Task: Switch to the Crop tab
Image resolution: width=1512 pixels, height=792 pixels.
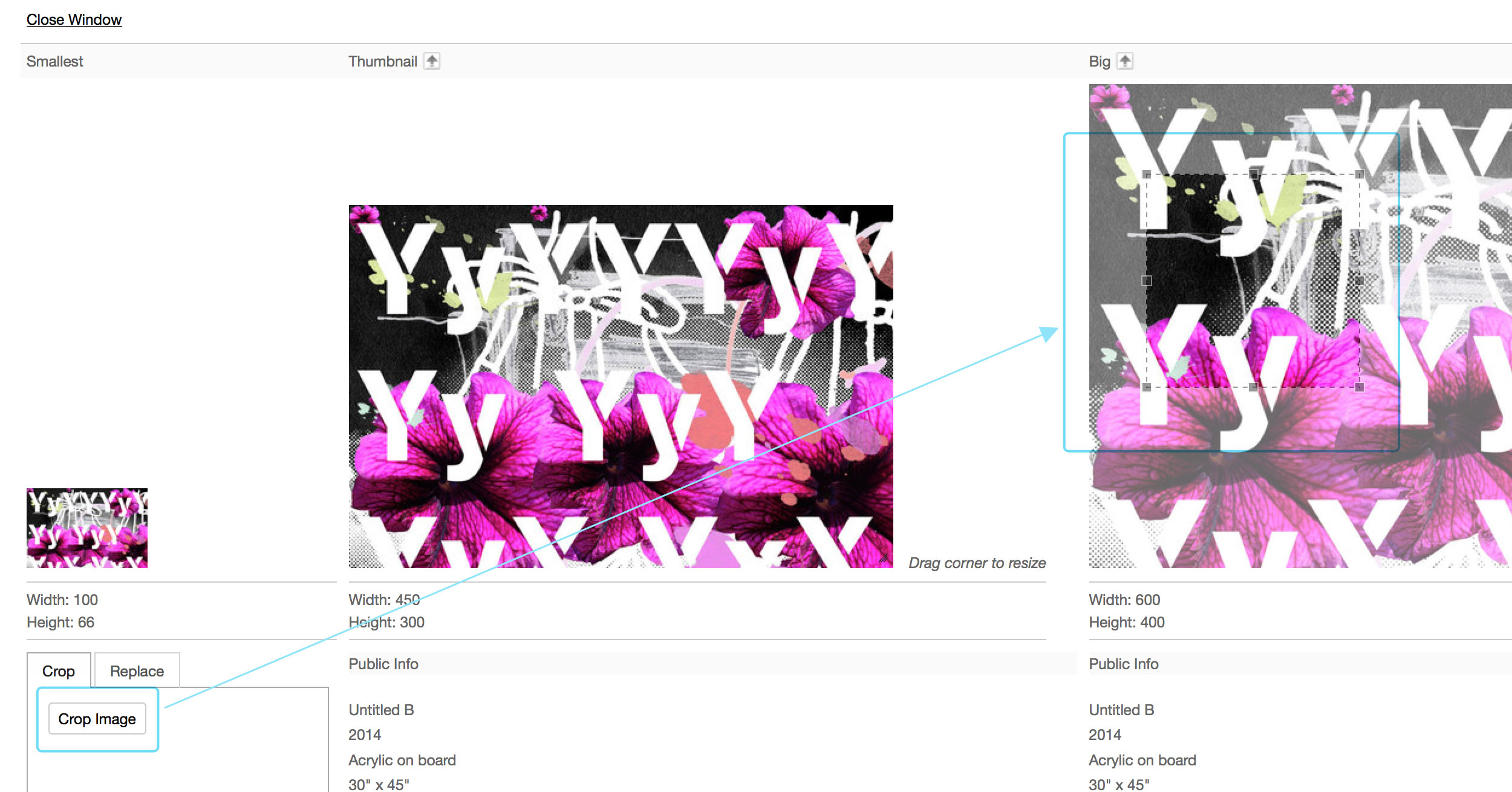Action: tap(59, 671)
